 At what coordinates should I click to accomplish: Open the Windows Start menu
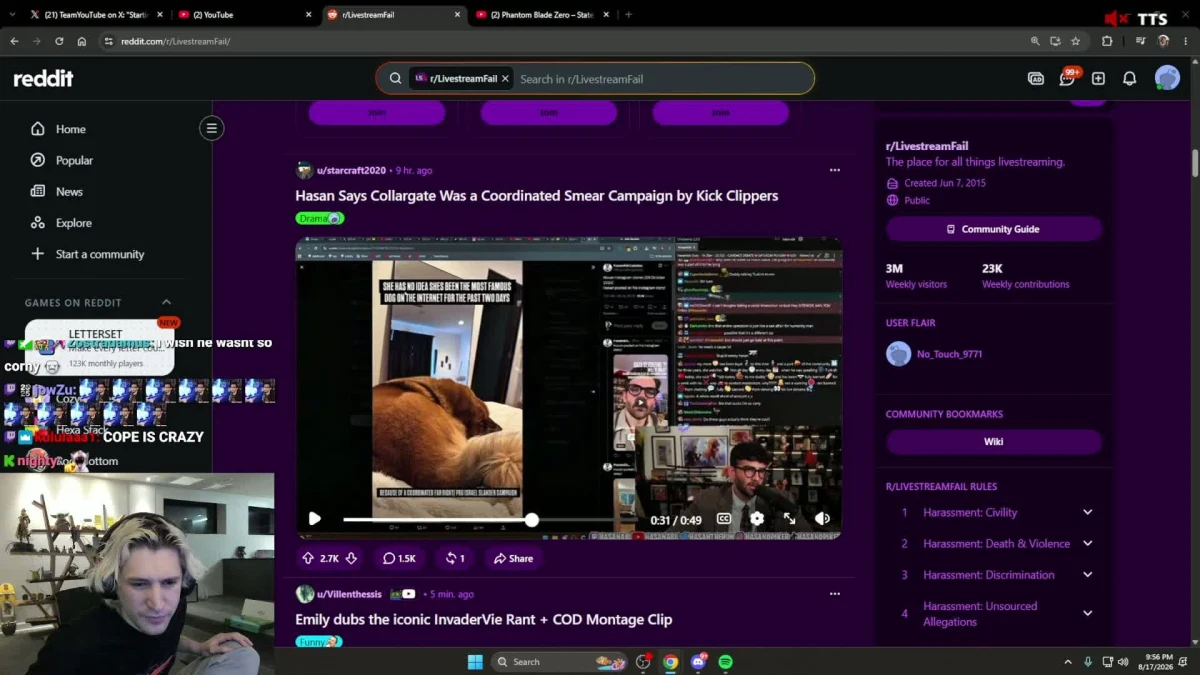point(475,661)
